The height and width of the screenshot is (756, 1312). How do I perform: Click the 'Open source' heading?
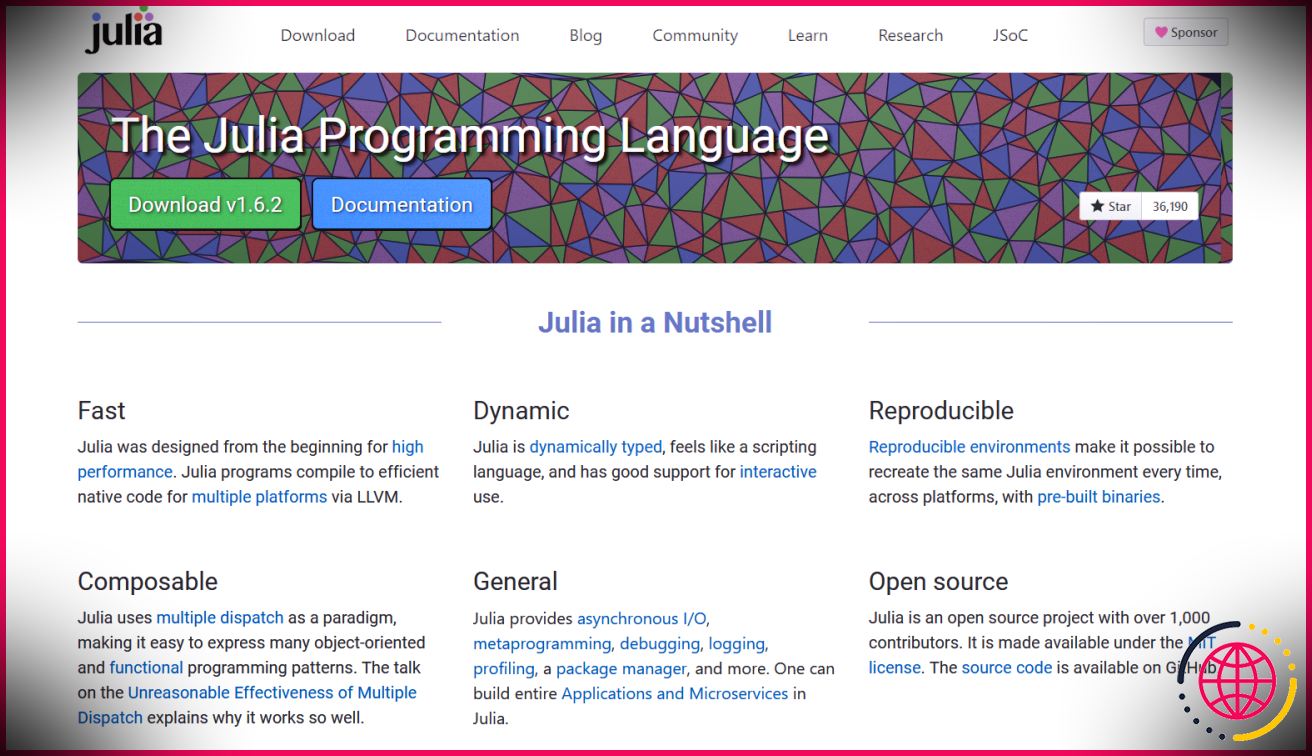pos(938,582)
